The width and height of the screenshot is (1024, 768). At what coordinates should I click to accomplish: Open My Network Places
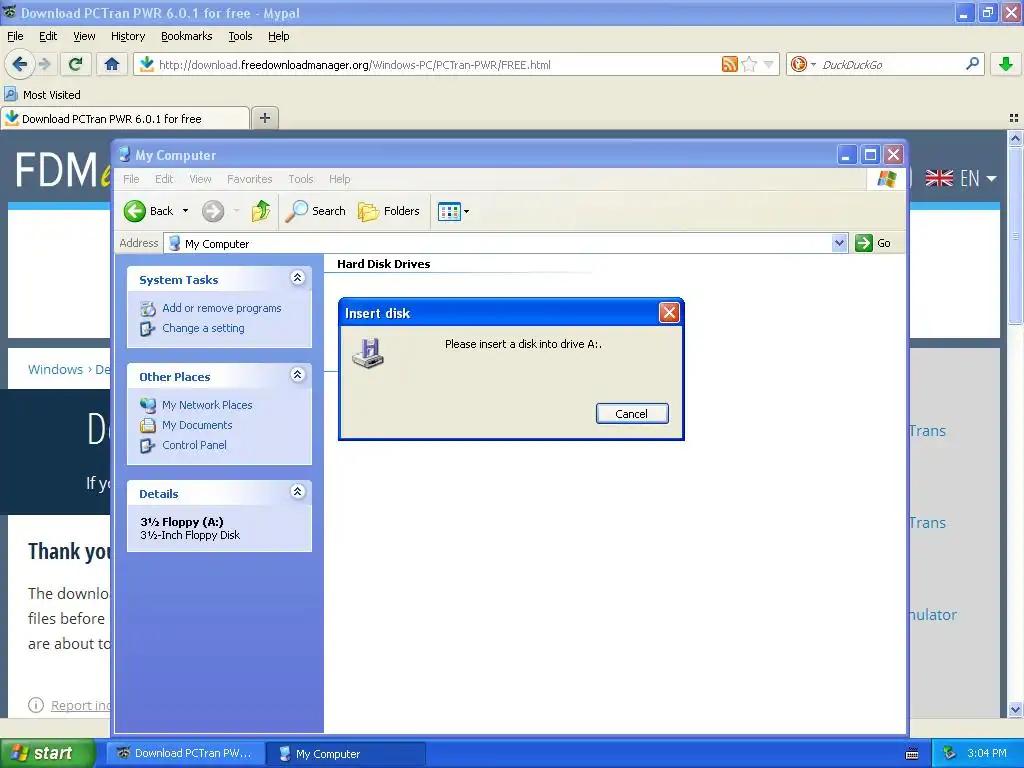pos(207,405)
